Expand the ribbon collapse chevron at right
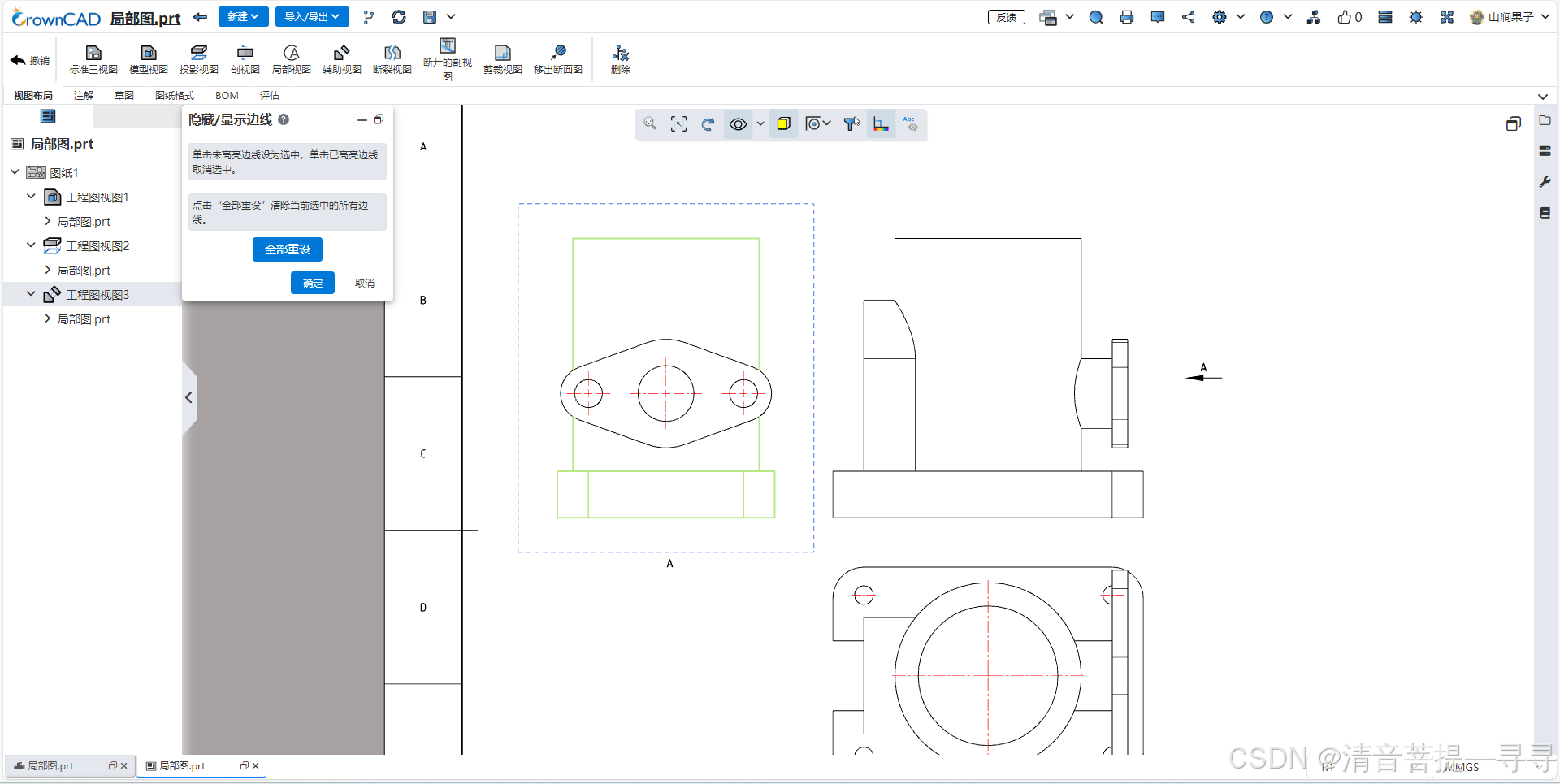1560x784 pixels. point(1543,96)
